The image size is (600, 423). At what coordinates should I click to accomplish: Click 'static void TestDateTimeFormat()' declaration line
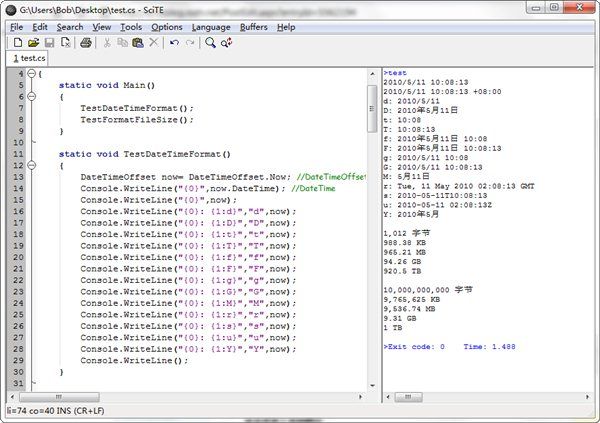pos(145,154)
